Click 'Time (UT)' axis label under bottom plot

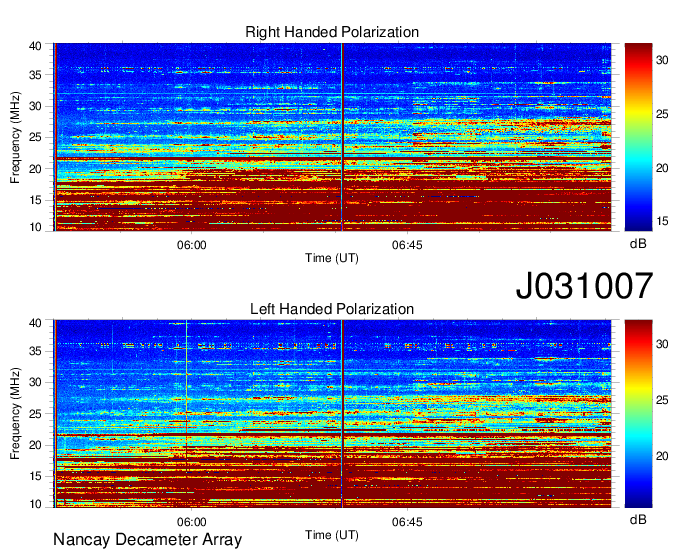pos(332,535)
